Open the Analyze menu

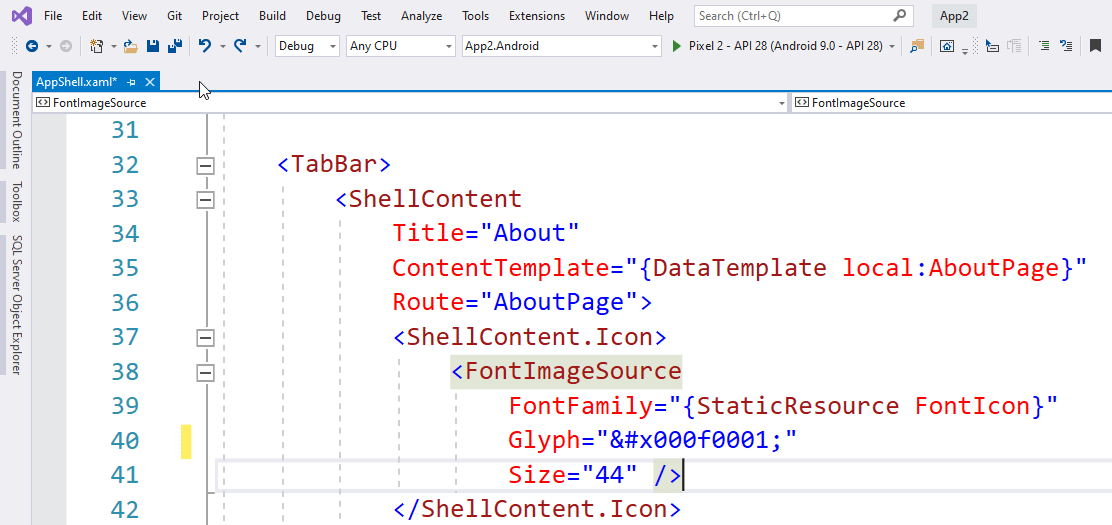[x=421, y=16]
